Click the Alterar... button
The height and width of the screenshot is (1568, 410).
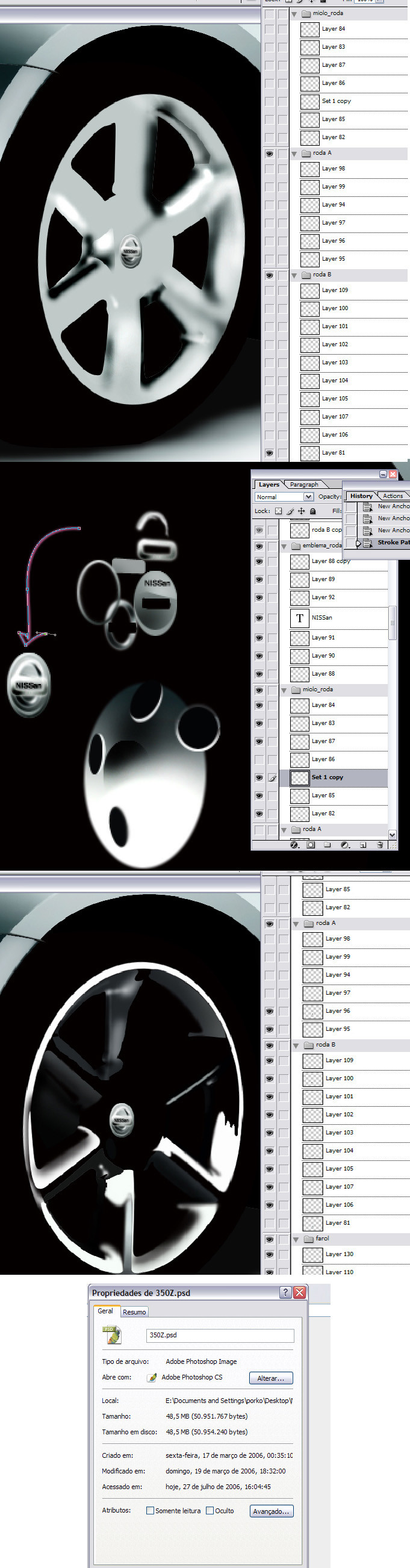click(271, 1378)
